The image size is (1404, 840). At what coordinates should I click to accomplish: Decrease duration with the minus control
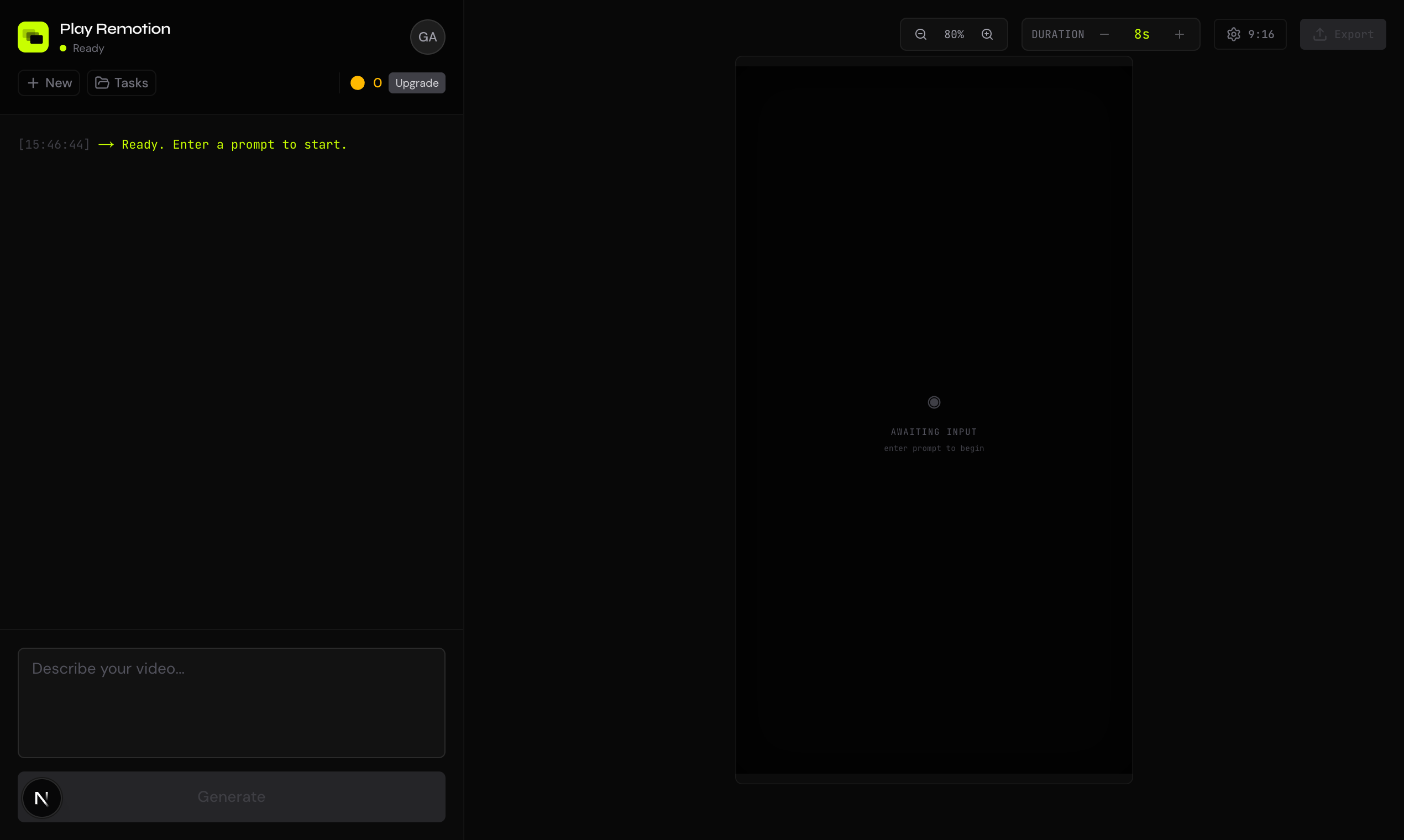[1104, 34]
